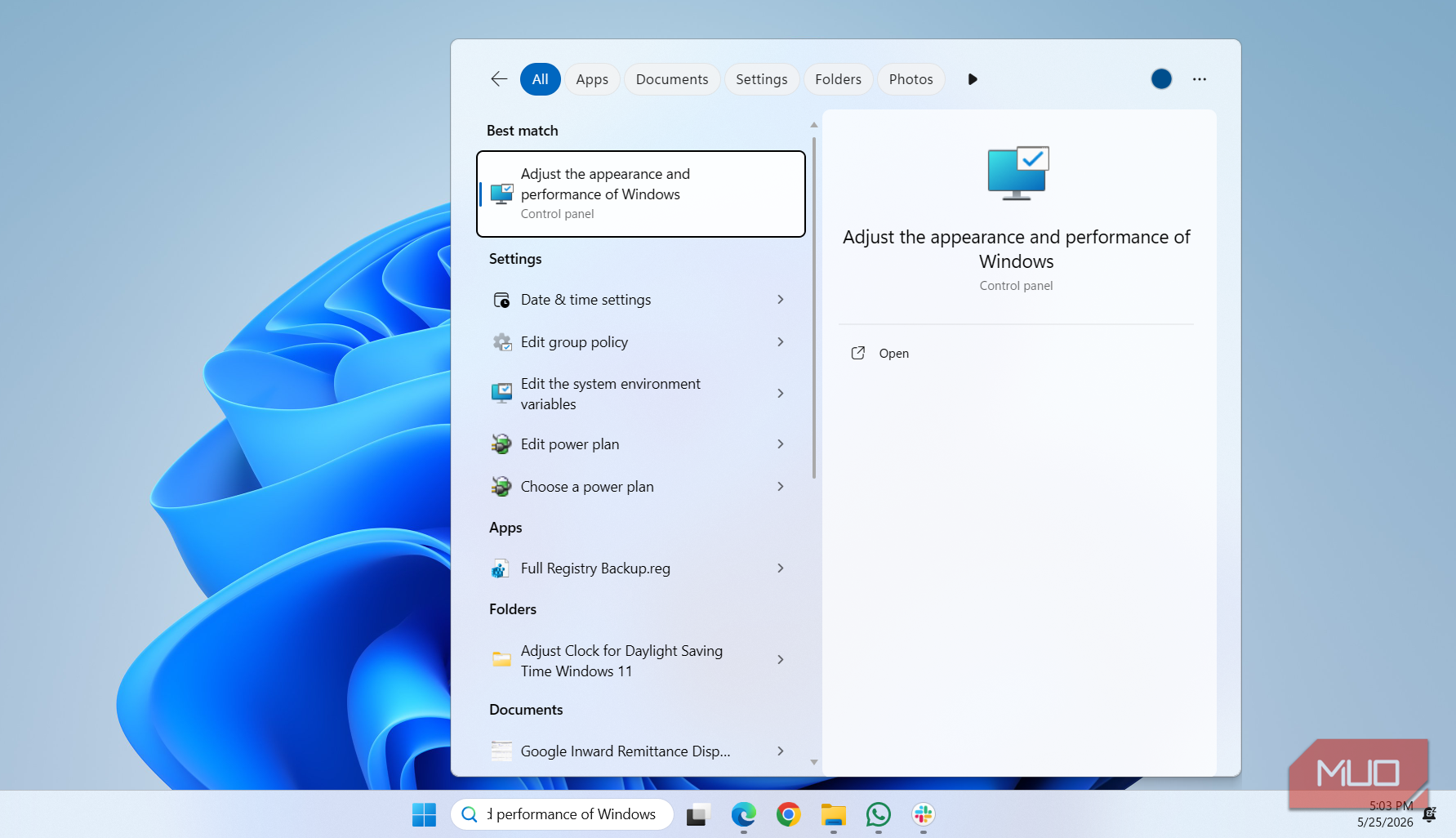
Task: Open Choose a power plan result
Action: 641,487
